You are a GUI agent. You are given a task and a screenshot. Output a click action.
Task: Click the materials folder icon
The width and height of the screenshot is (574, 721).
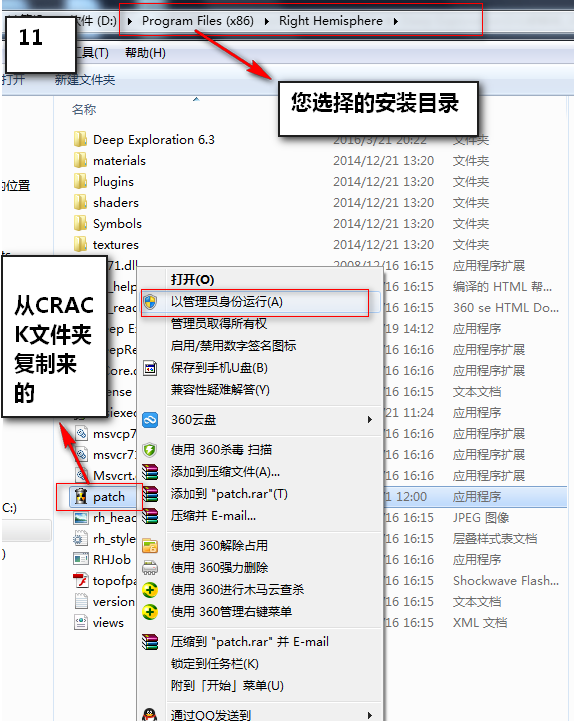tap(80, 160)
